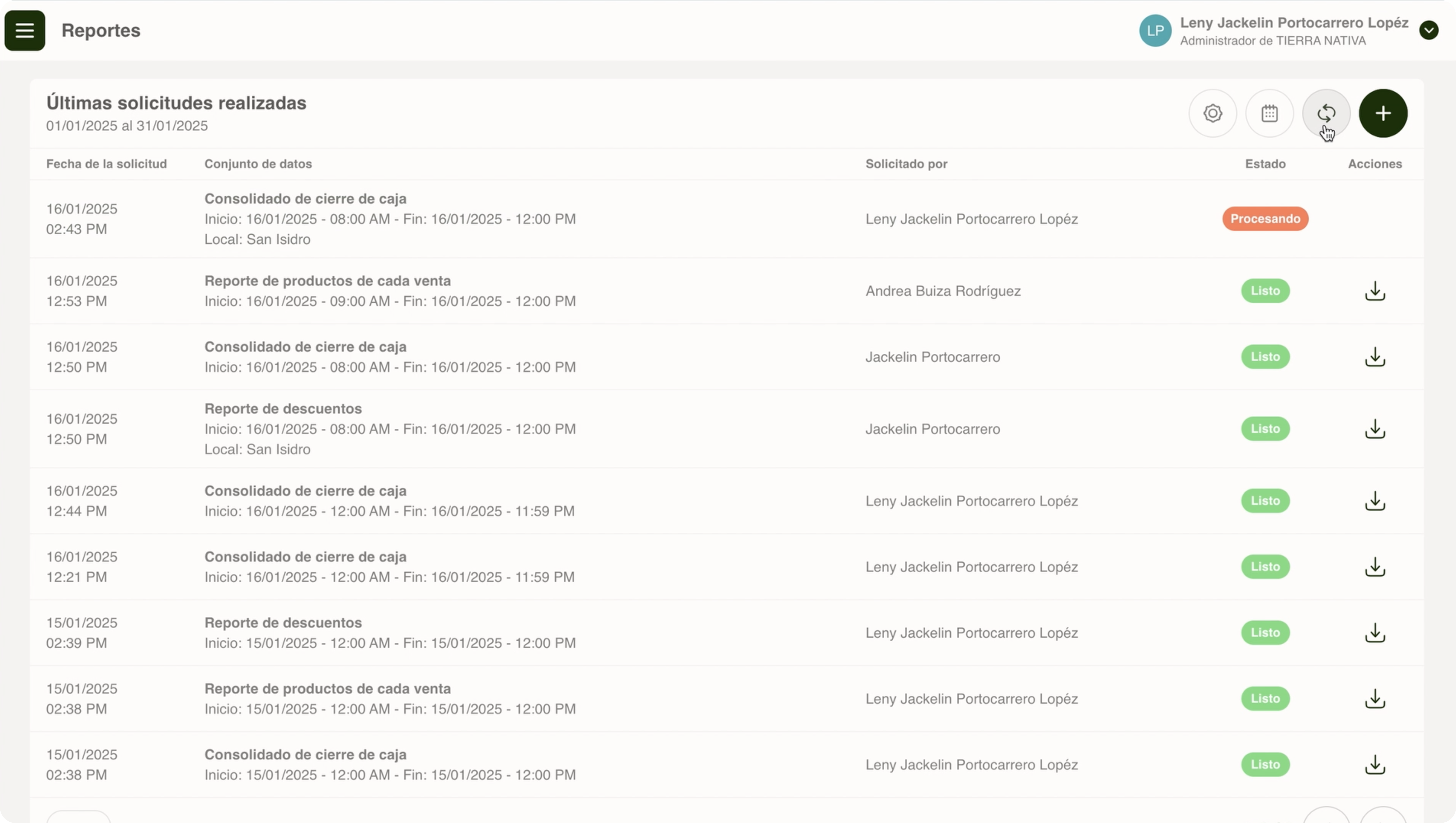Open the hamburger navigation menu

click(25, 31)
